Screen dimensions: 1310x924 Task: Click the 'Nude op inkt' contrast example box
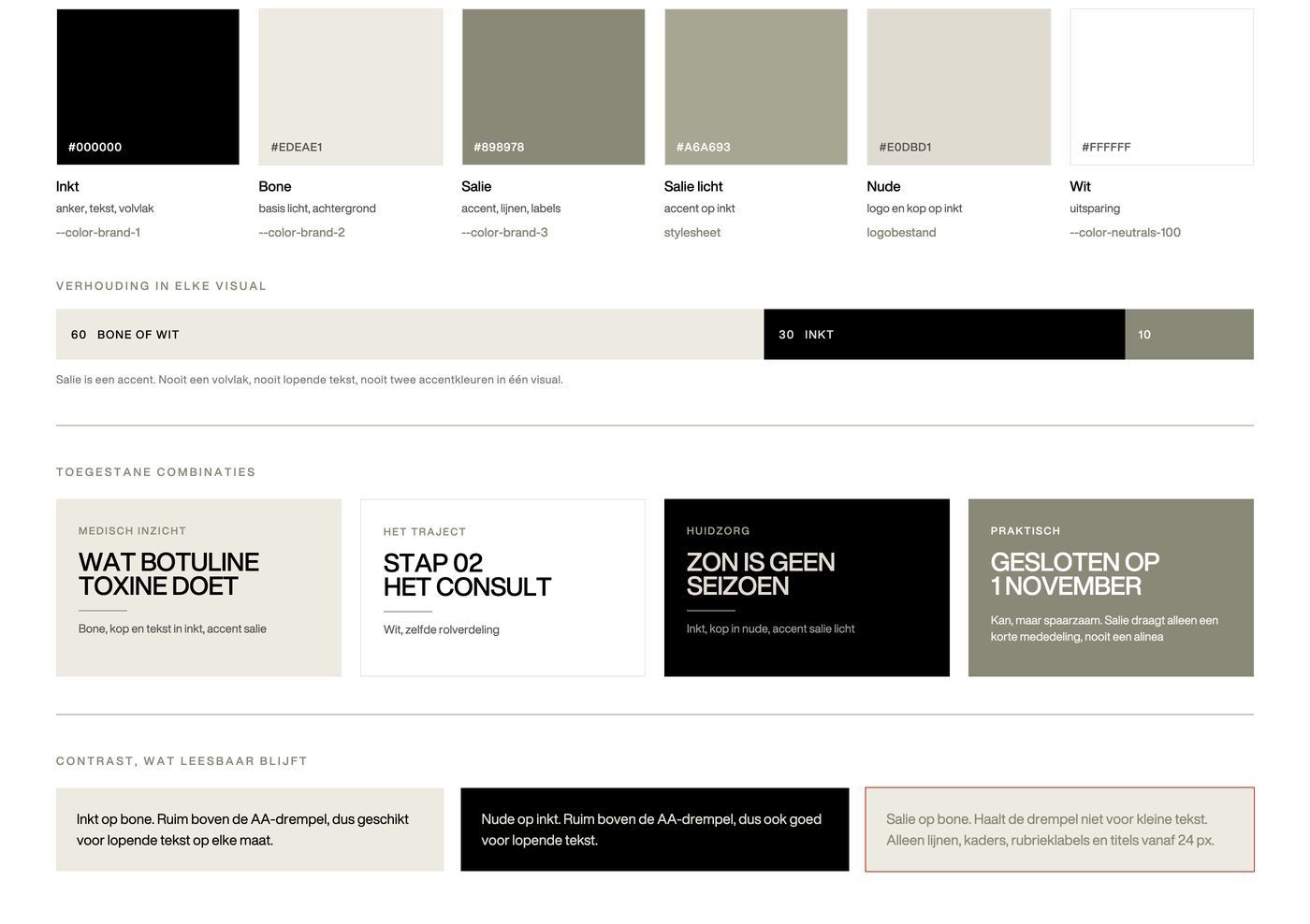click(x=655, y=830)
